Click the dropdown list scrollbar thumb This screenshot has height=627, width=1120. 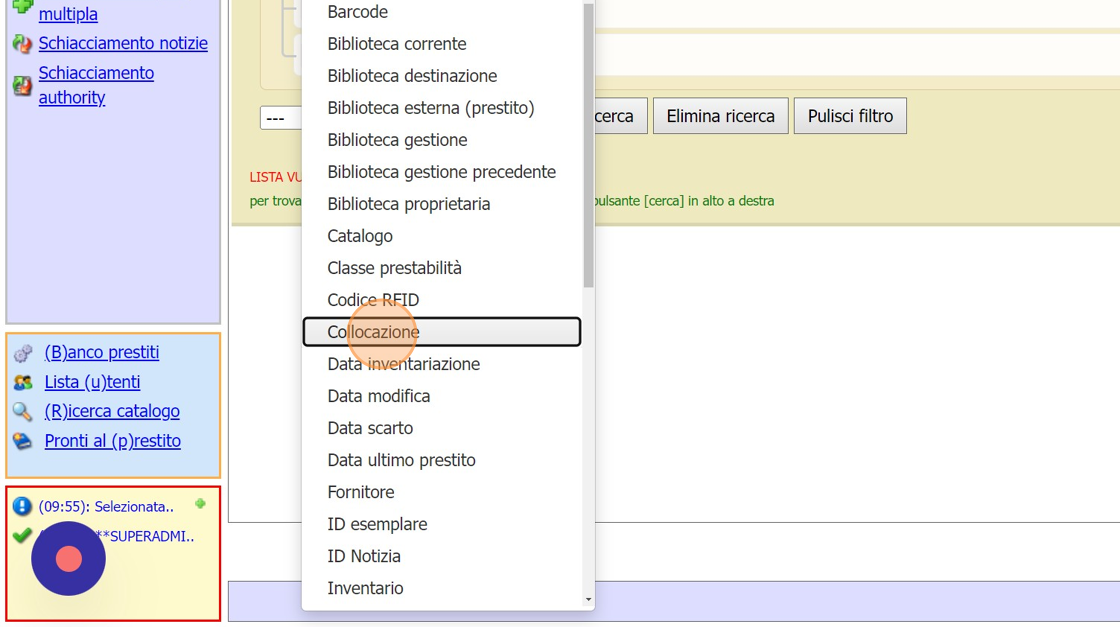coord(589,146)
